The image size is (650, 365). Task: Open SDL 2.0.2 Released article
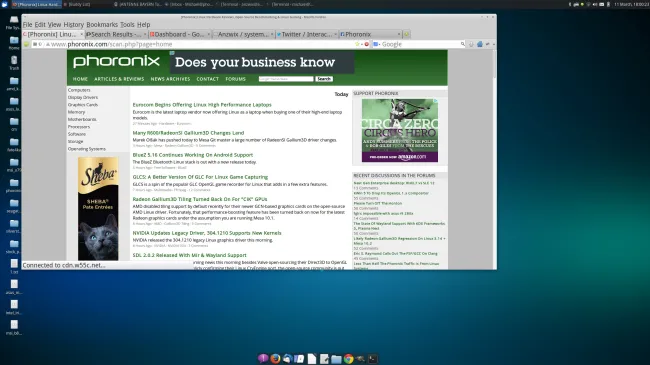tap(189, 256)
